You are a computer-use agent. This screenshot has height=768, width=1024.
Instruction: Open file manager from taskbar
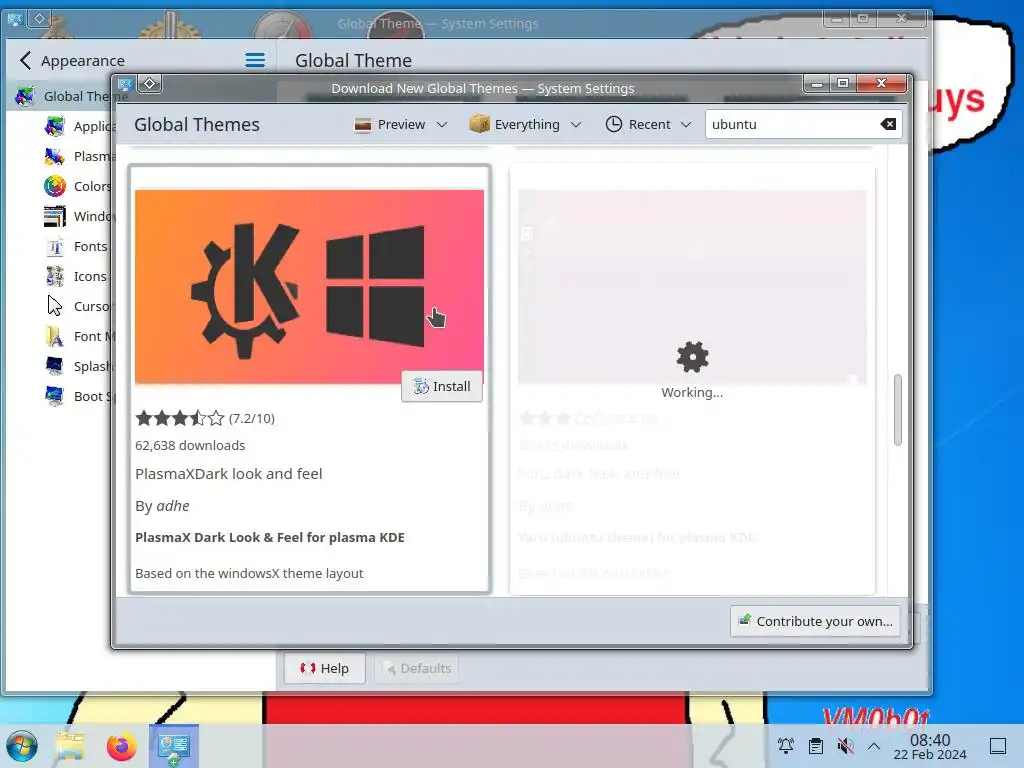70,746
